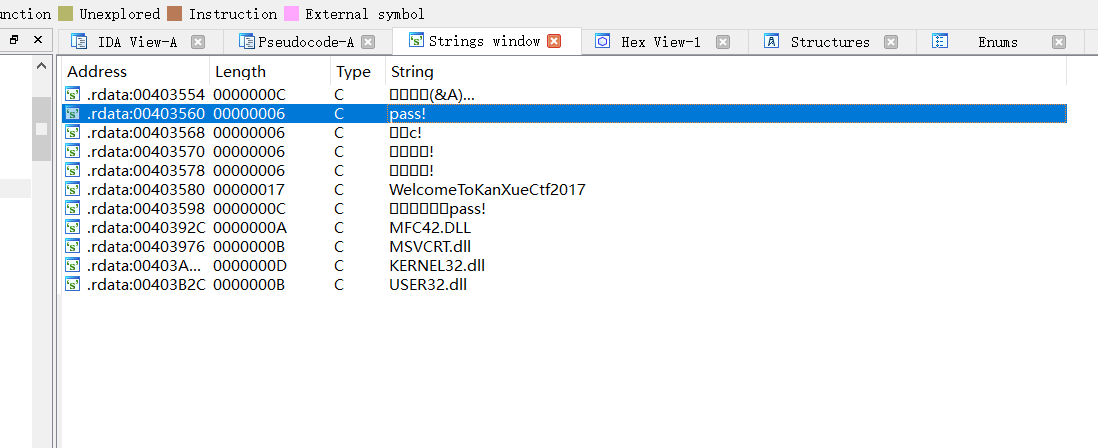Click string icon for address 00403598
This screenshot has height=448, width=1098.
(73, 208)
